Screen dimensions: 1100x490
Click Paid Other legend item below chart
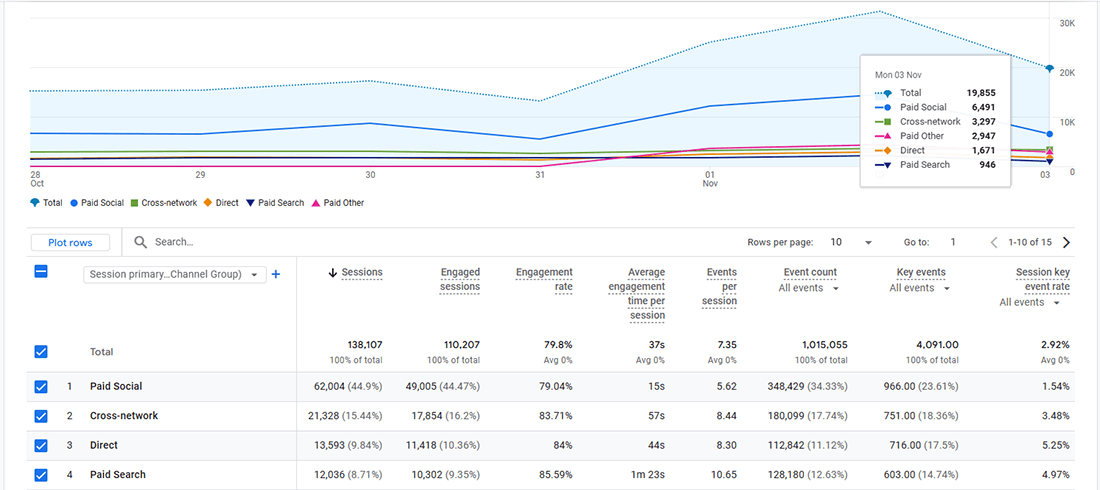[x=337, y=203]
